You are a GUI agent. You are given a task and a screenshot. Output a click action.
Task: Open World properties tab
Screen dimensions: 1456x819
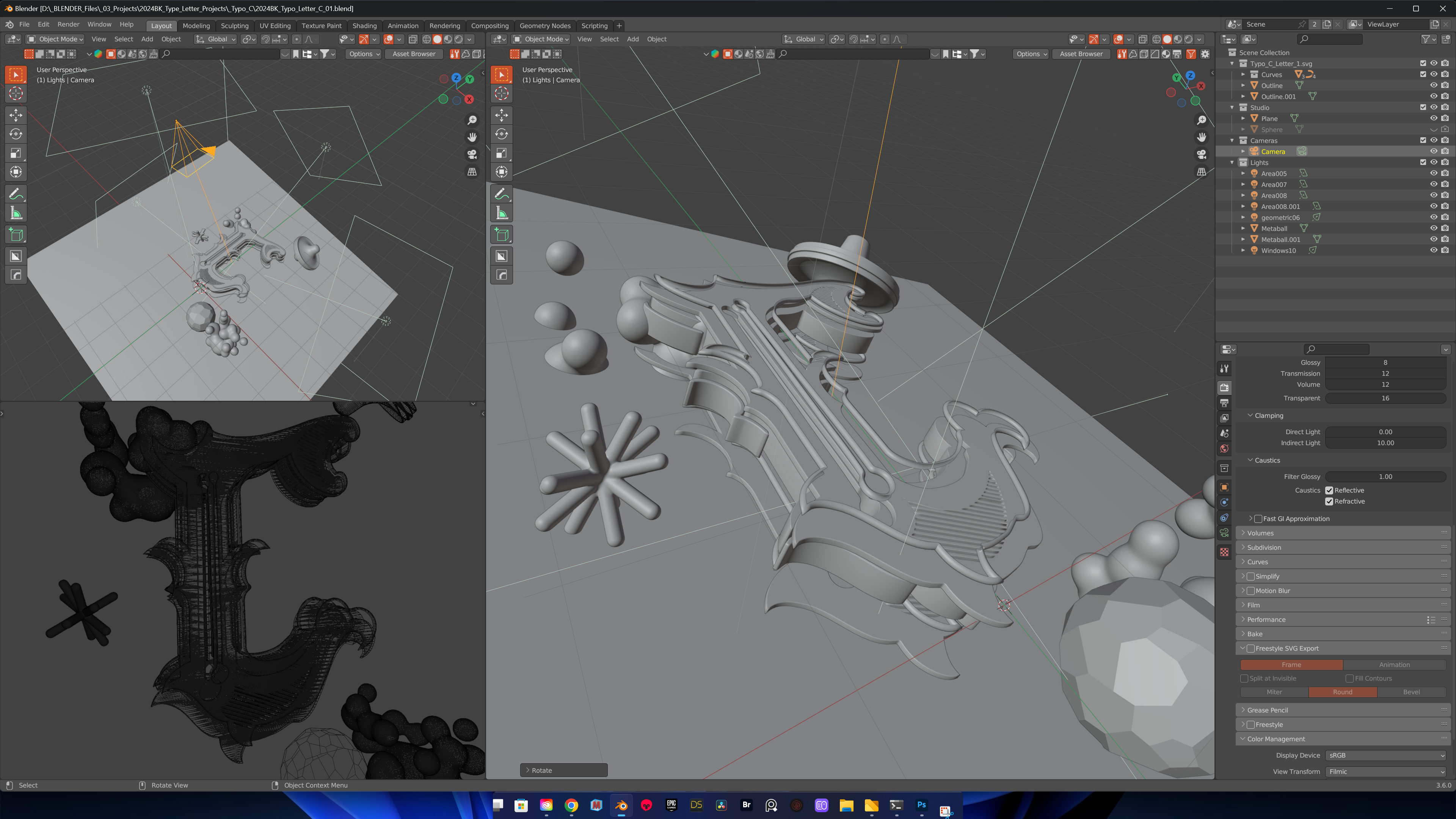pos(1224,449)
